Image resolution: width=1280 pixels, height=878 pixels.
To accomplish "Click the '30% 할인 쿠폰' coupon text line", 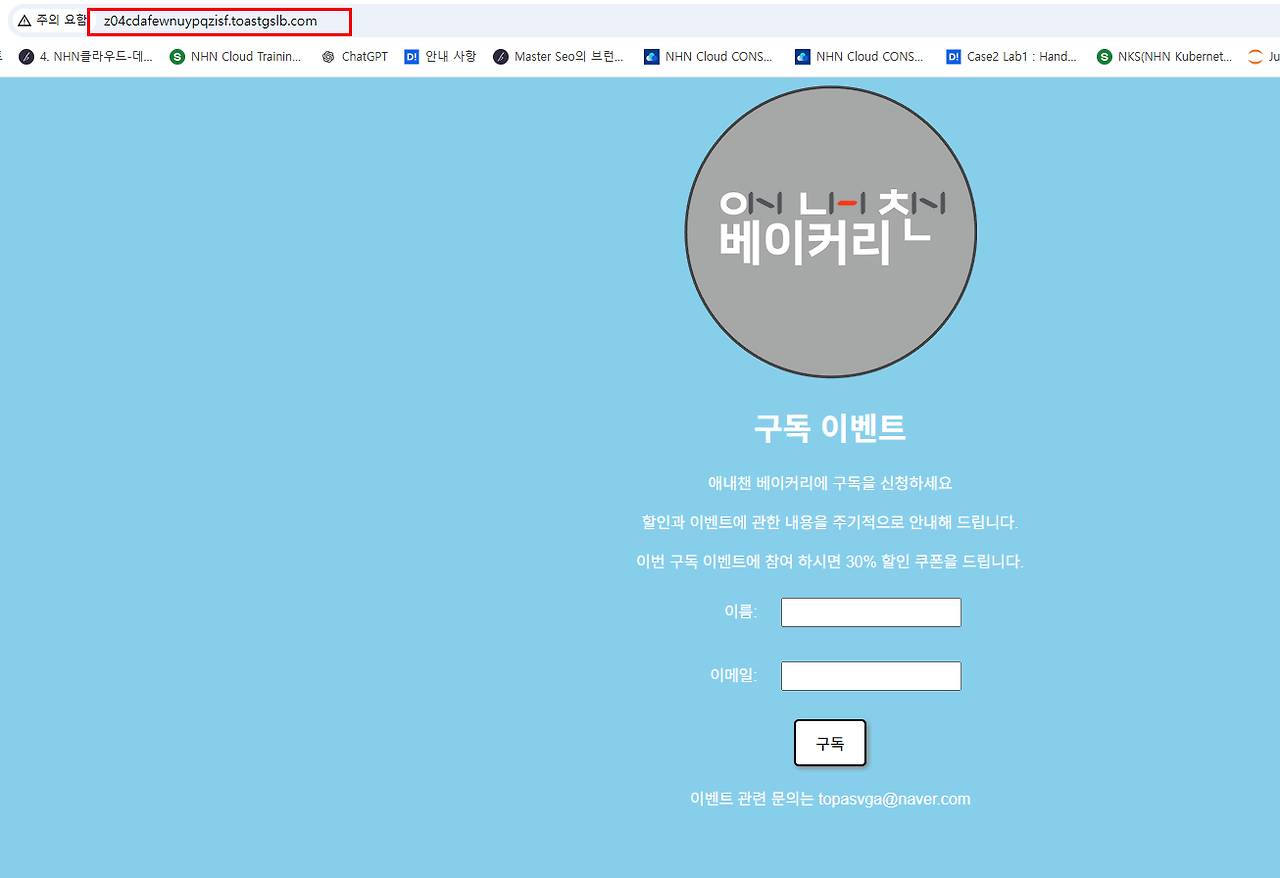I will 830,562.
